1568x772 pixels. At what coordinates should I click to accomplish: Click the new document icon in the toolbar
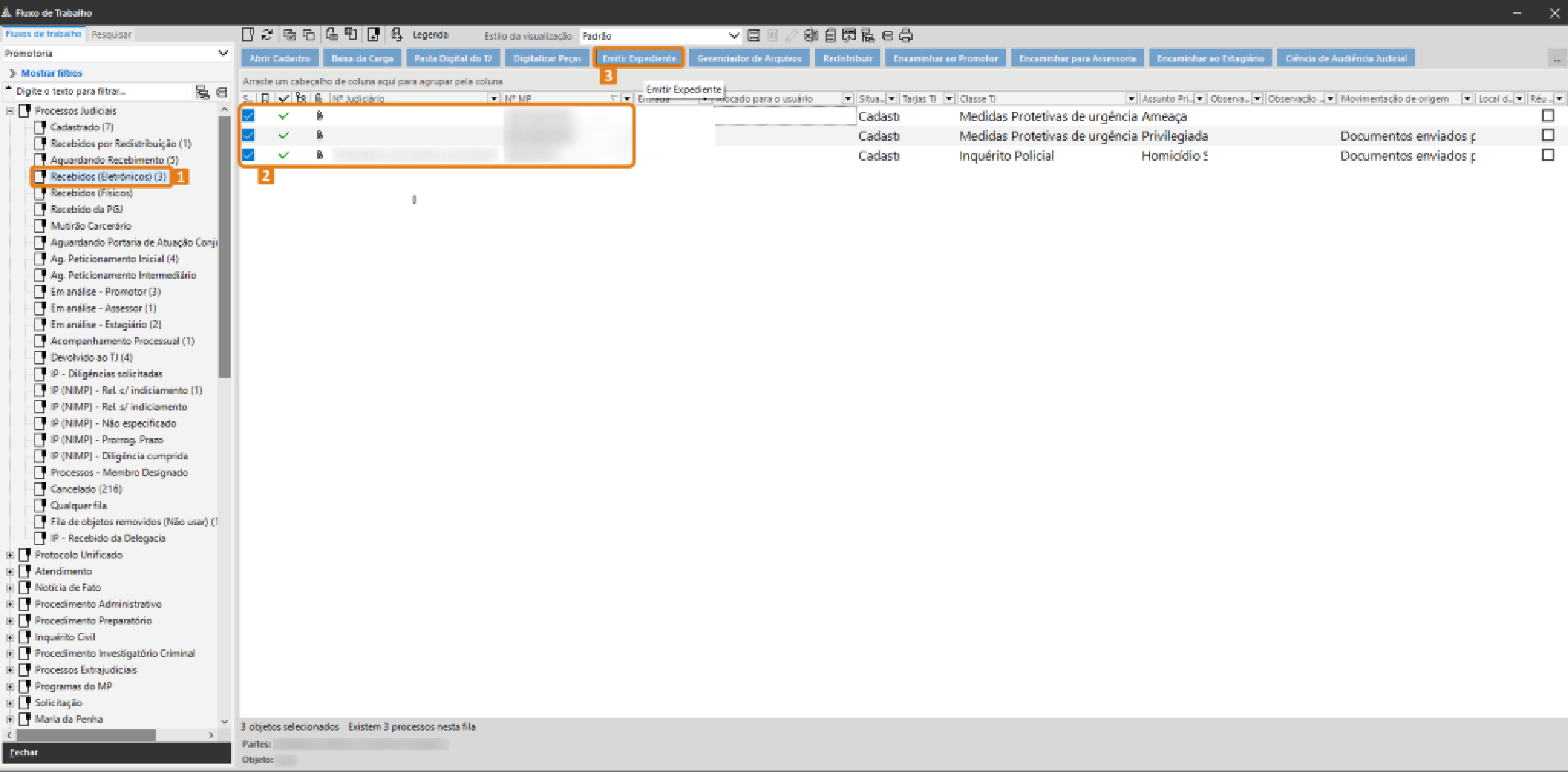[248, 35]
